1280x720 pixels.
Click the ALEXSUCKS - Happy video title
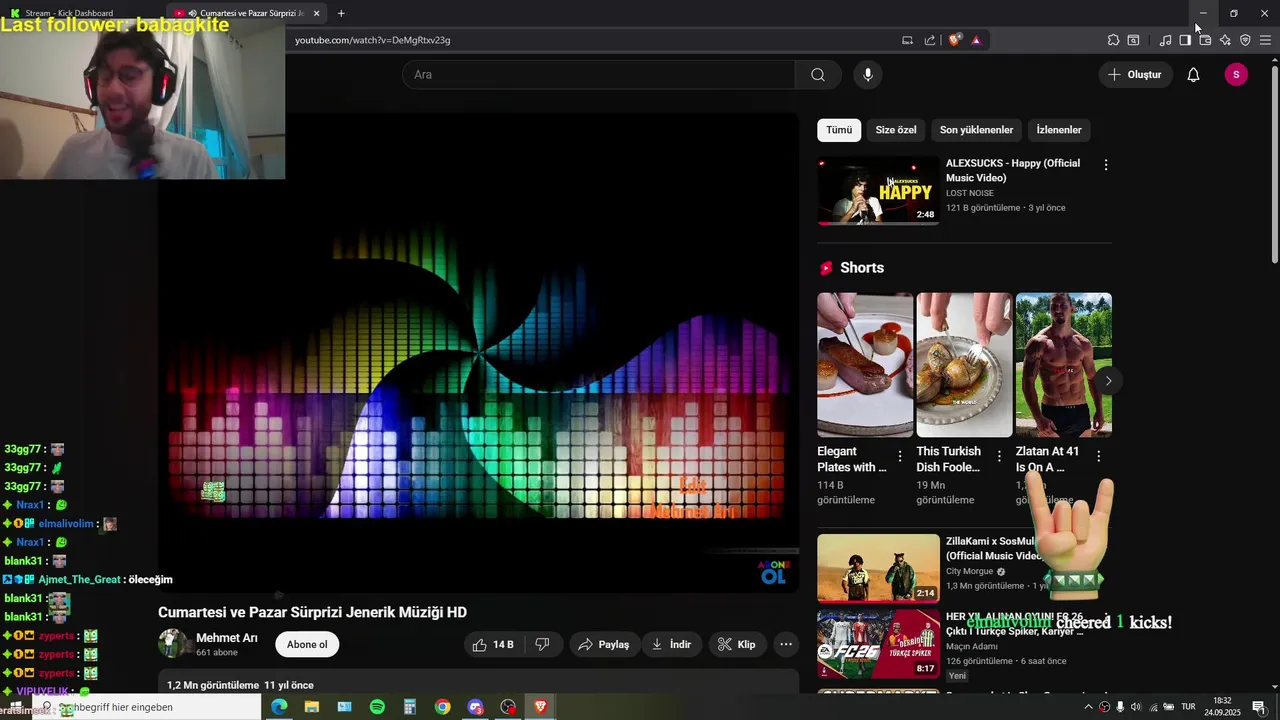(x=1013, y=170)
